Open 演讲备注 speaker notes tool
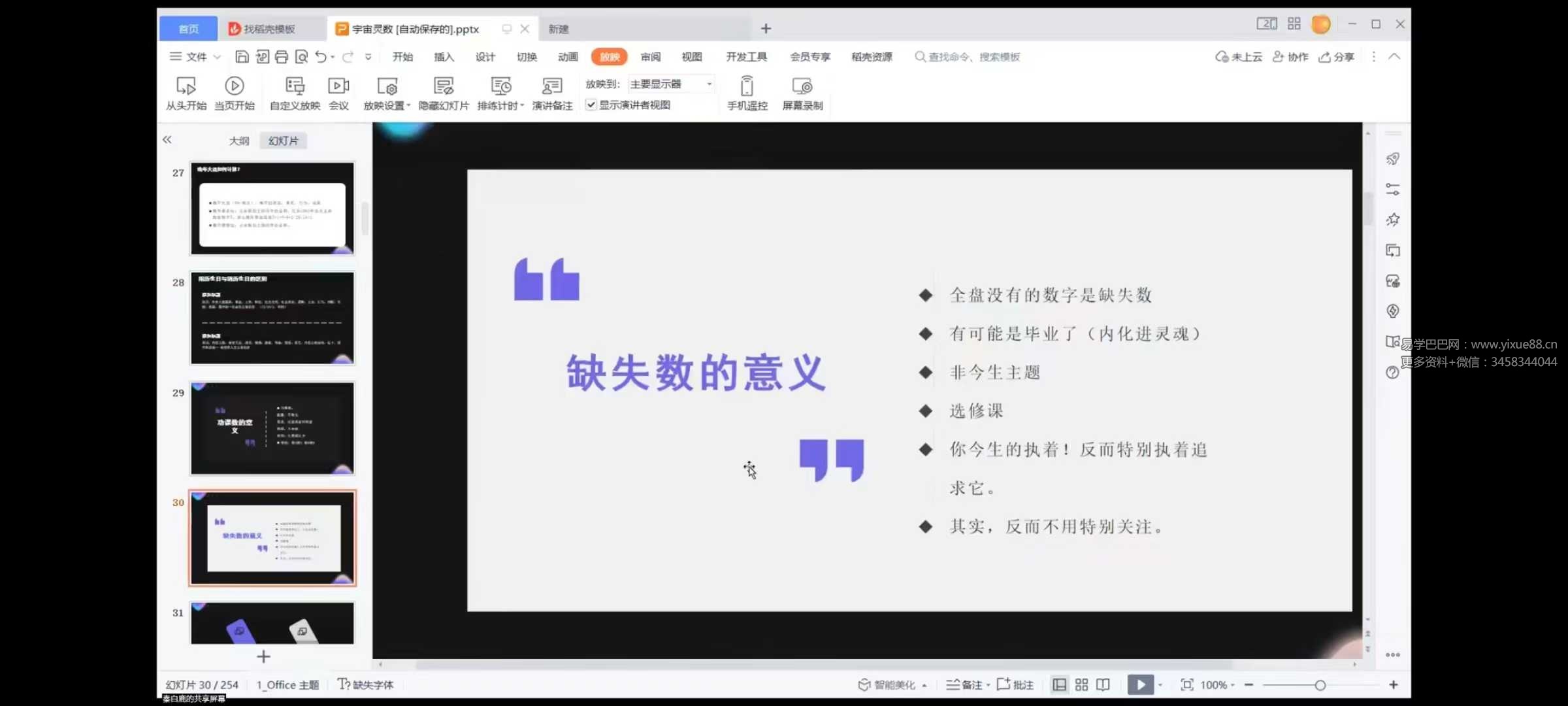 pos(552,86)
